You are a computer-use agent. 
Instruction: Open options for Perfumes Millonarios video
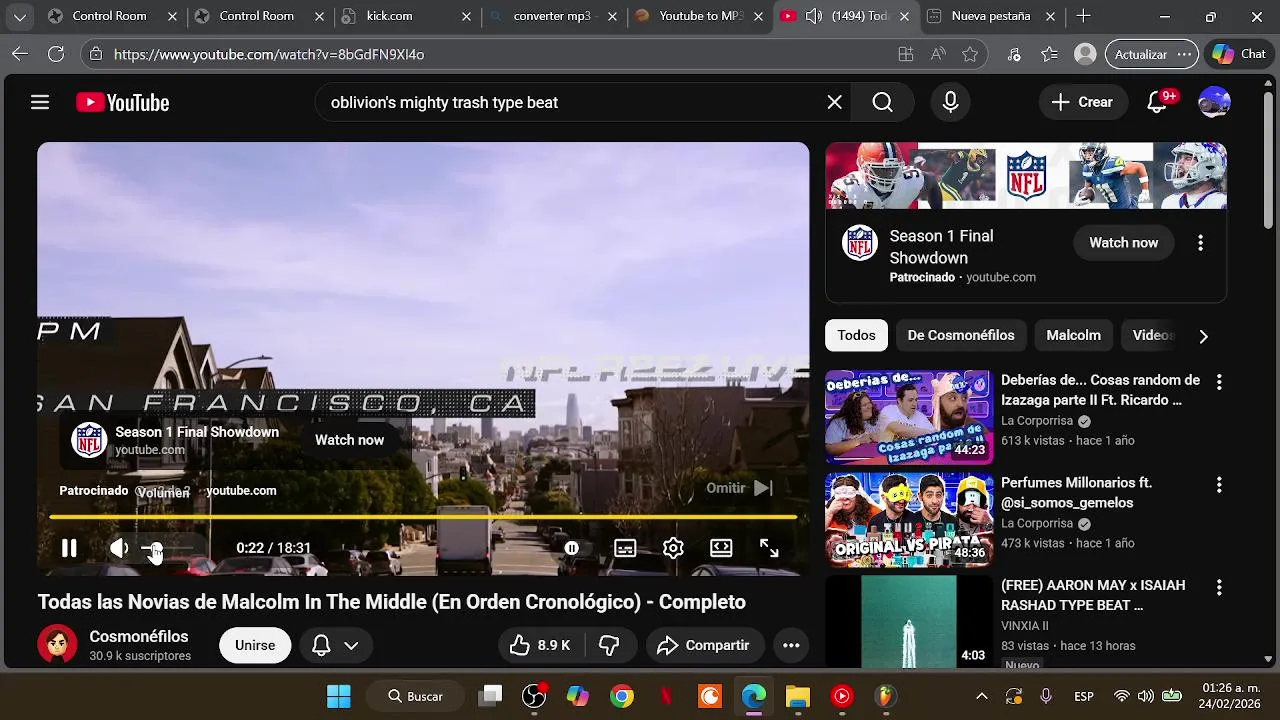tap(1218, 485)
